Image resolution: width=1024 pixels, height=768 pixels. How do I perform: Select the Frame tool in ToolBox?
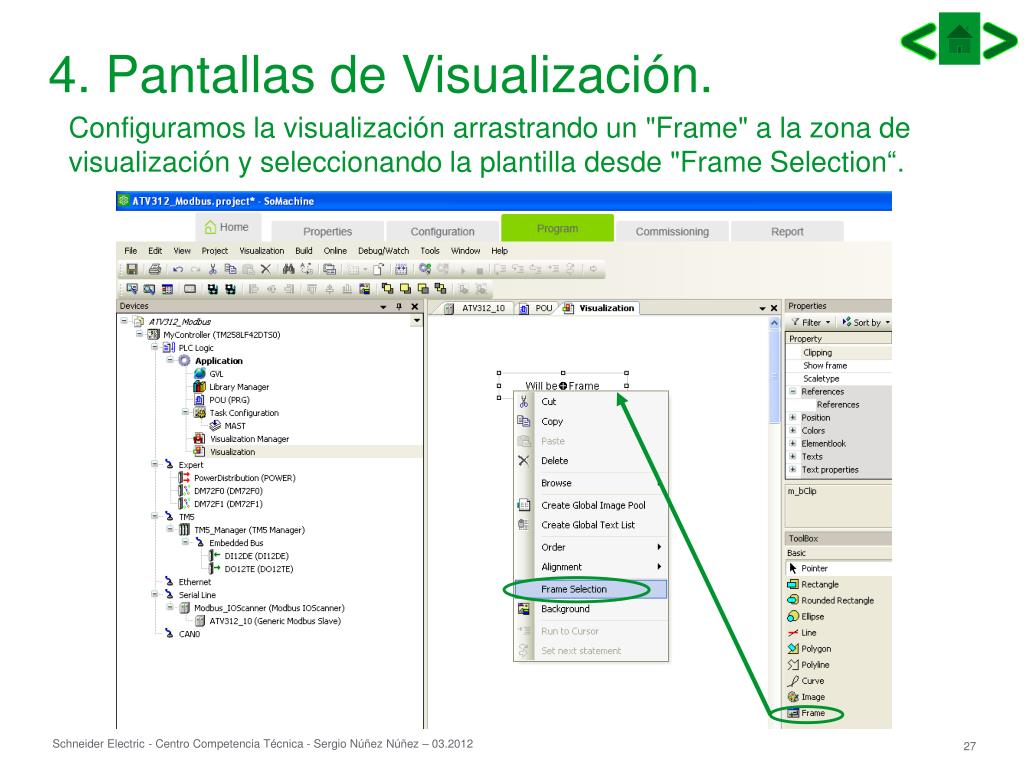[x=807, y=713]
